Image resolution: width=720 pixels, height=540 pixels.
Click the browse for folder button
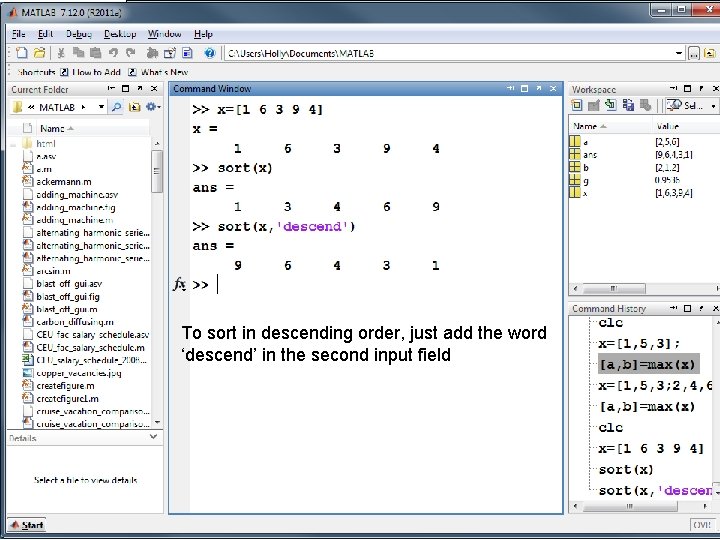tap(694, 54)
